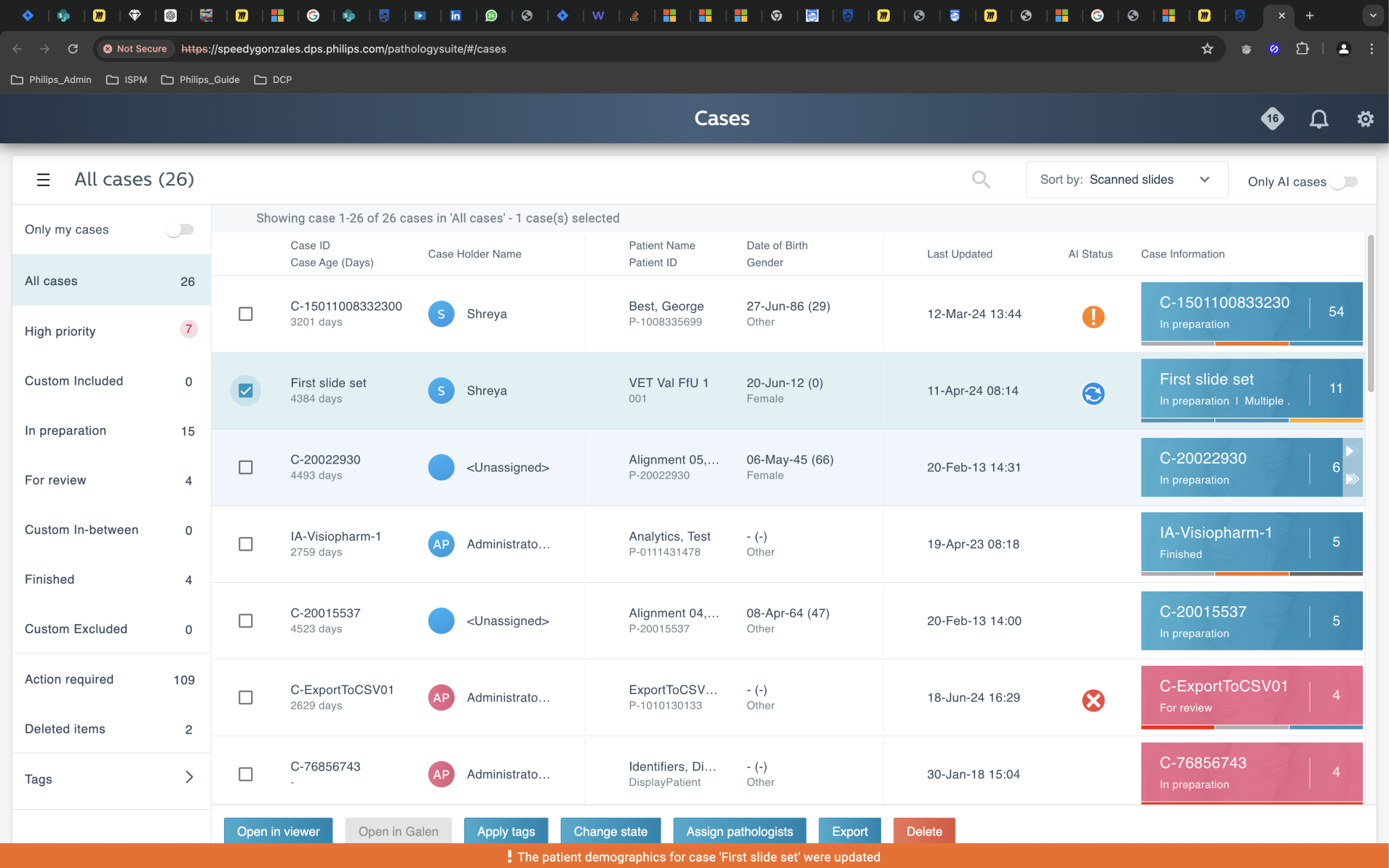Expand the arrow on C-20022930 card

[x=1350, y=451]
